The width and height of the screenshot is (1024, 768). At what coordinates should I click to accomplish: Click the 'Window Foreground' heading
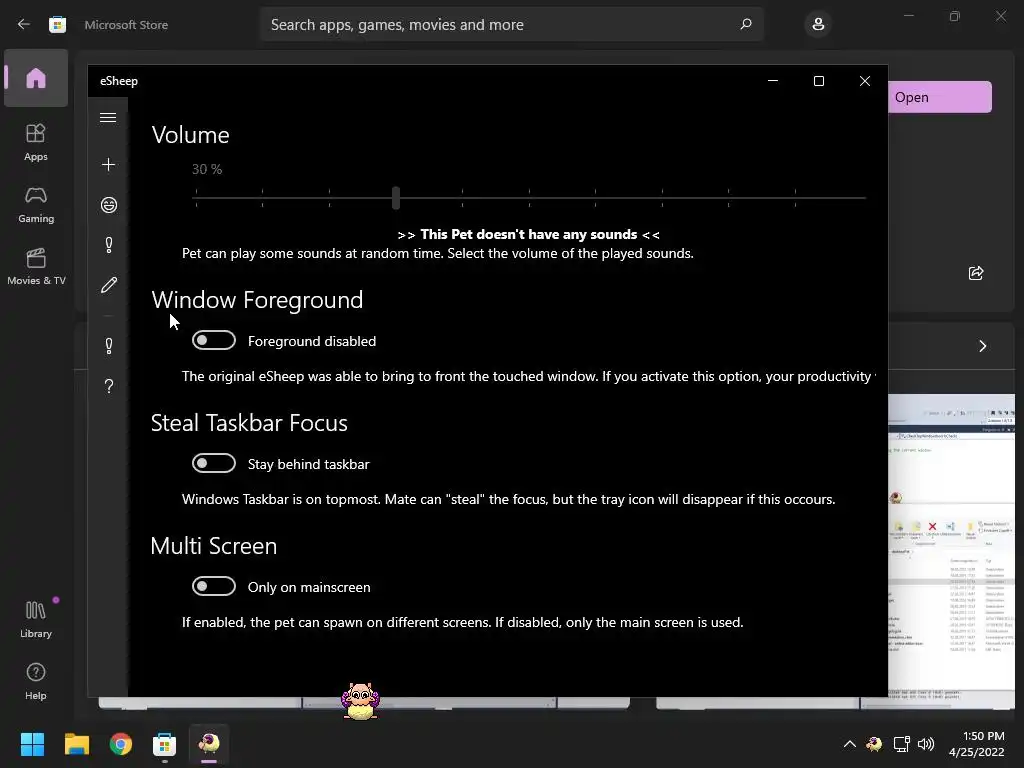(x=257, y=300)
